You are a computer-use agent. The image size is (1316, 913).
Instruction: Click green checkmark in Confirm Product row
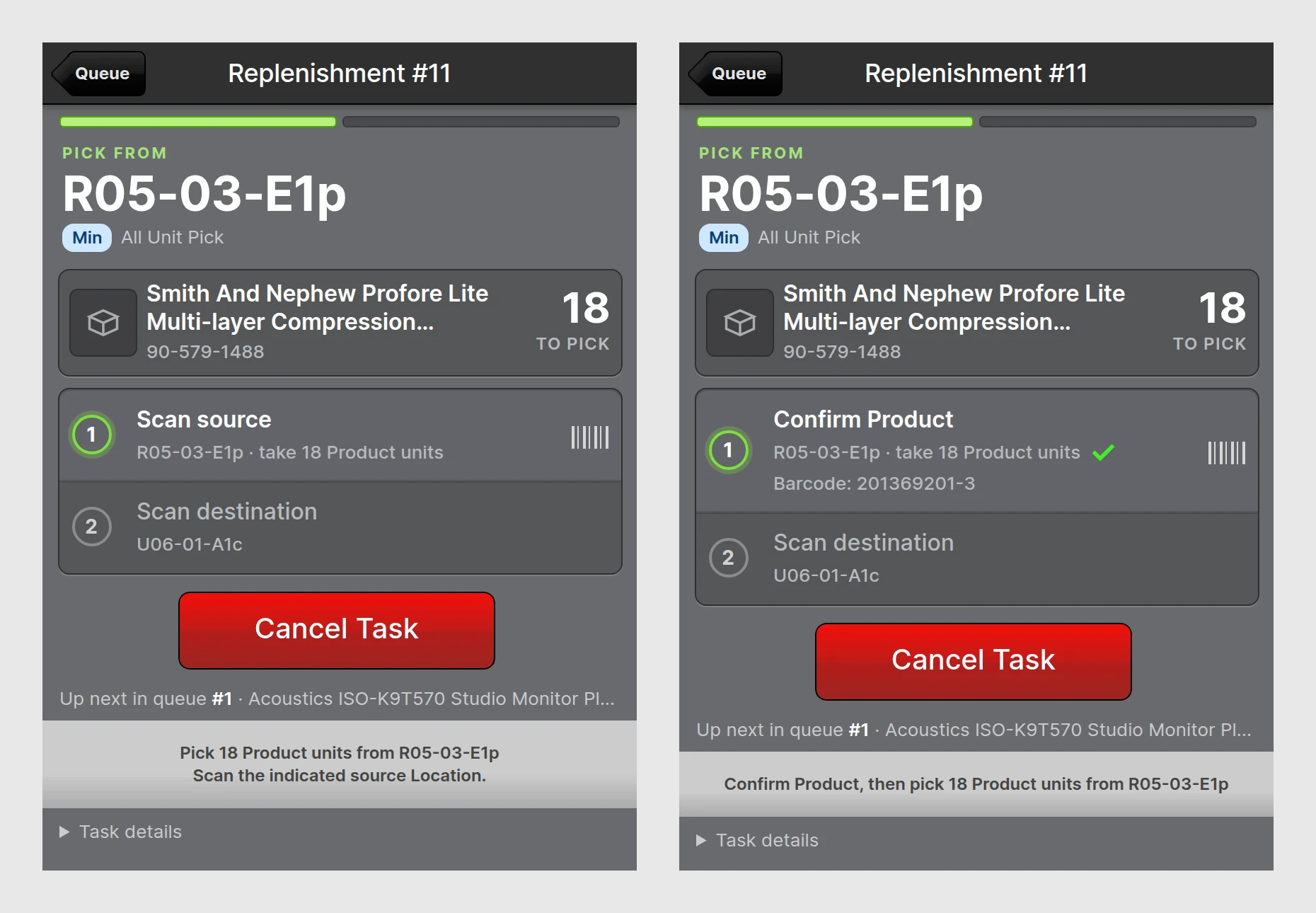pos(1103,452)
